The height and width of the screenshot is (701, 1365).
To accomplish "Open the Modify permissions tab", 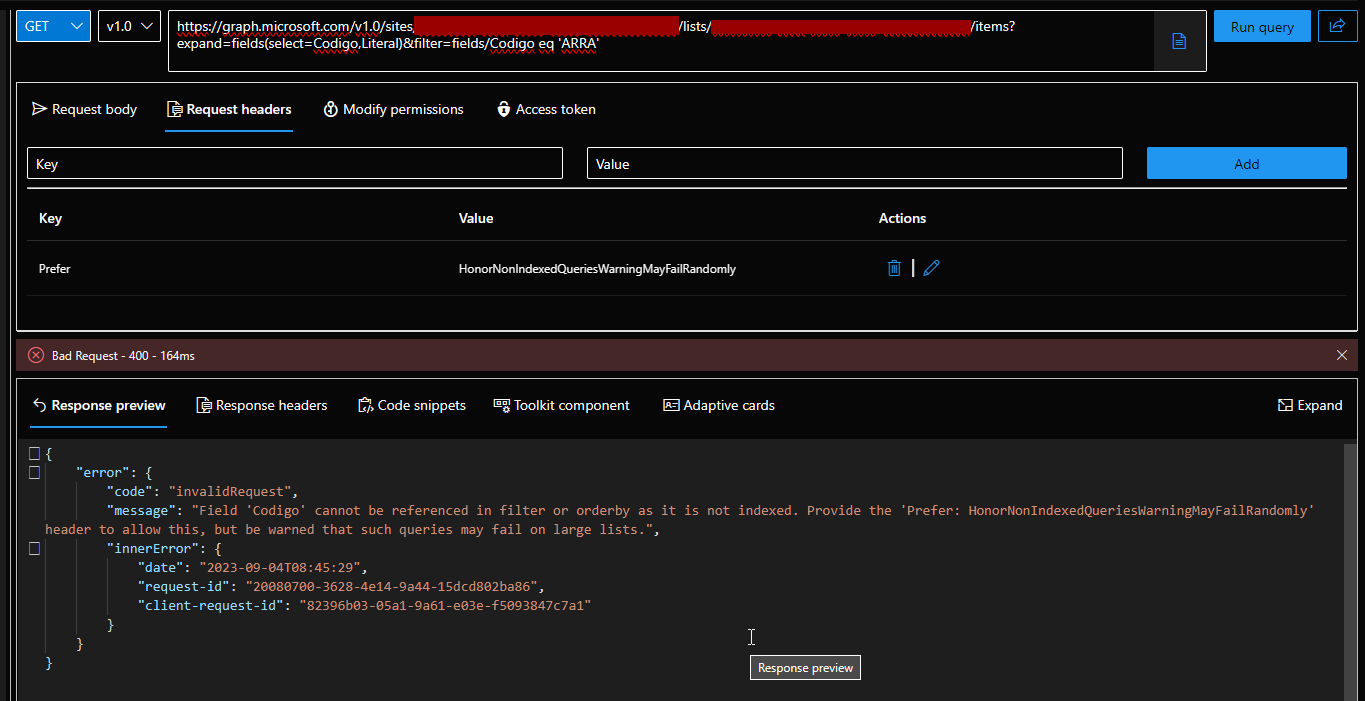I will (393, 109).
